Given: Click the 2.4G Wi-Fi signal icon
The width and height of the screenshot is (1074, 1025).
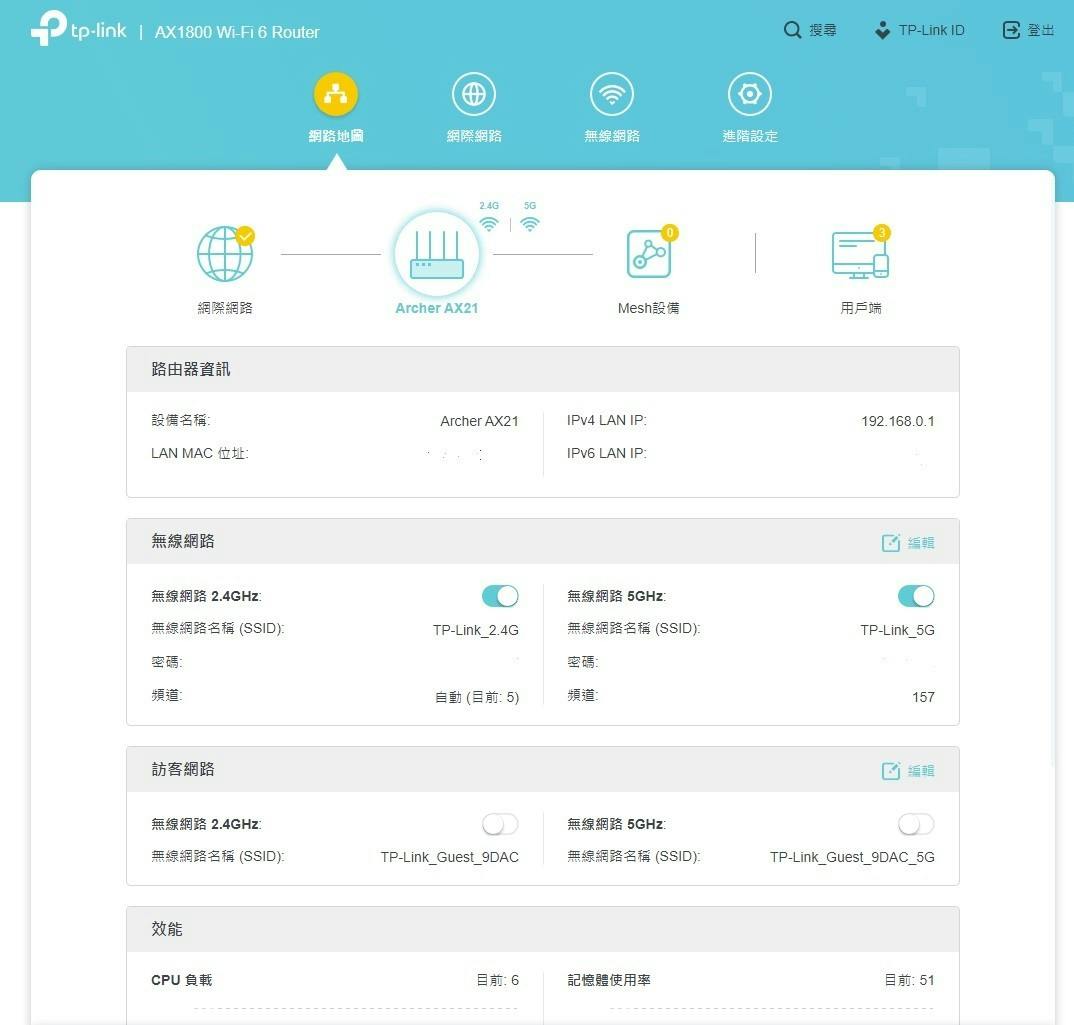Looking at the screenshot, I should (489, 223).
